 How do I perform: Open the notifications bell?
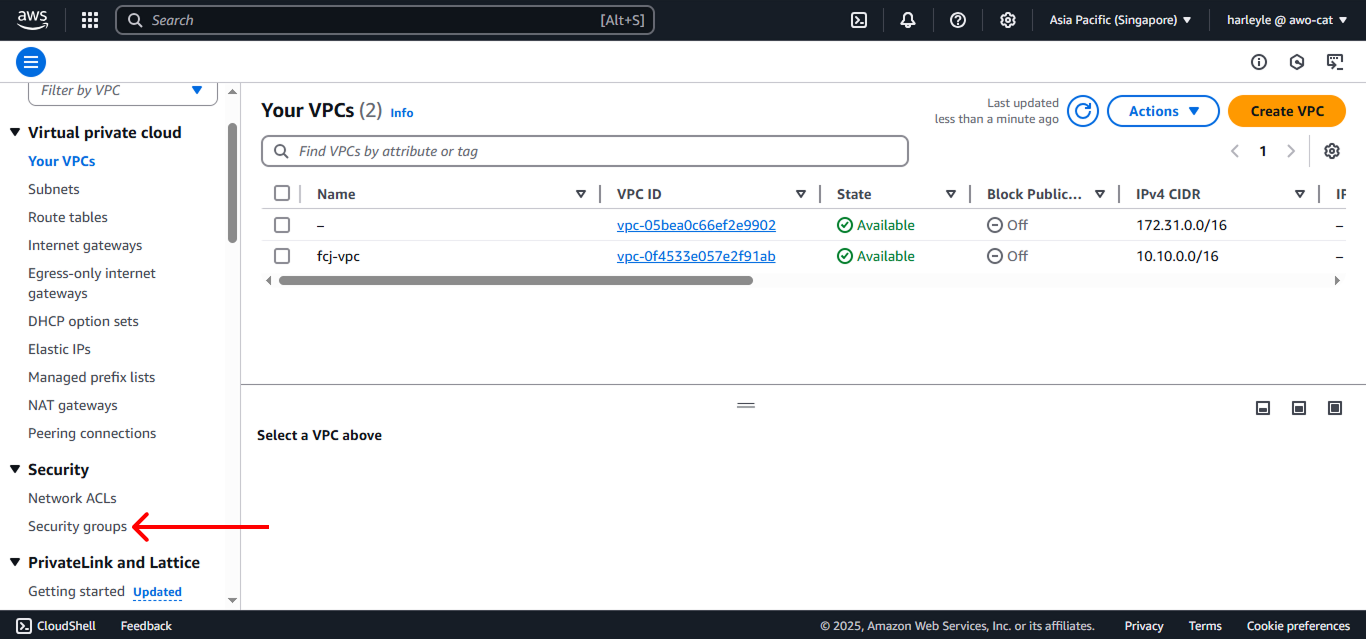[908, 20]
